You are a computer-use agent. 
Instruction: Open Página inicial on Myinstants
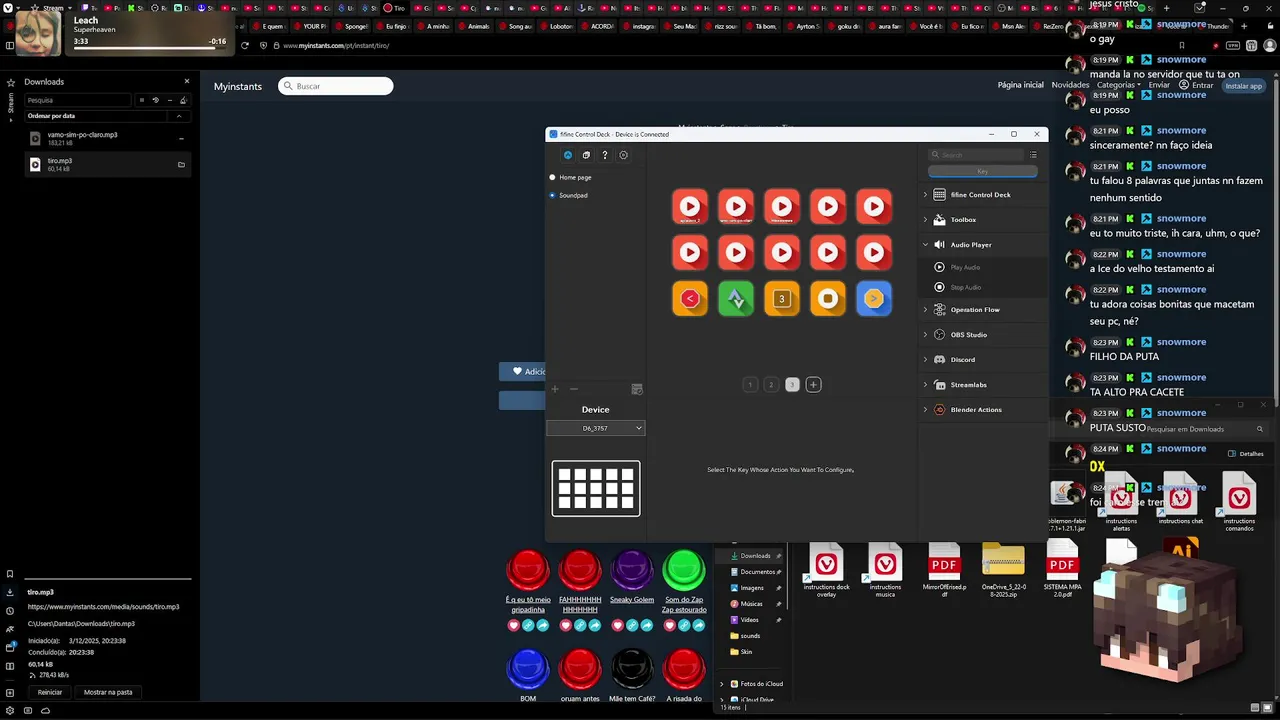1020,85
